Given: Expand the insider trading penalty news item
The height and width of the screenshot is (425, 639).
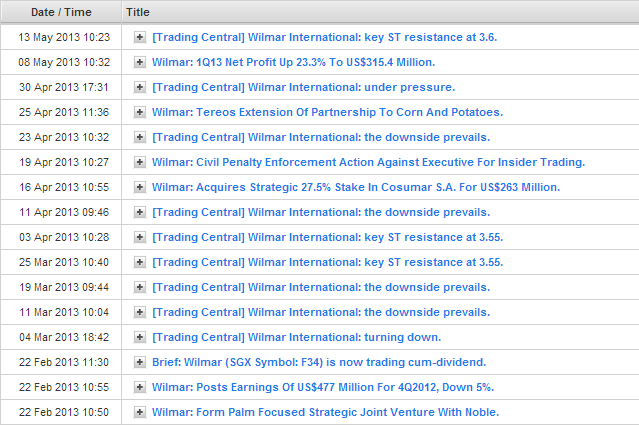Looking at the screenshot, I should tap(140, 162).
